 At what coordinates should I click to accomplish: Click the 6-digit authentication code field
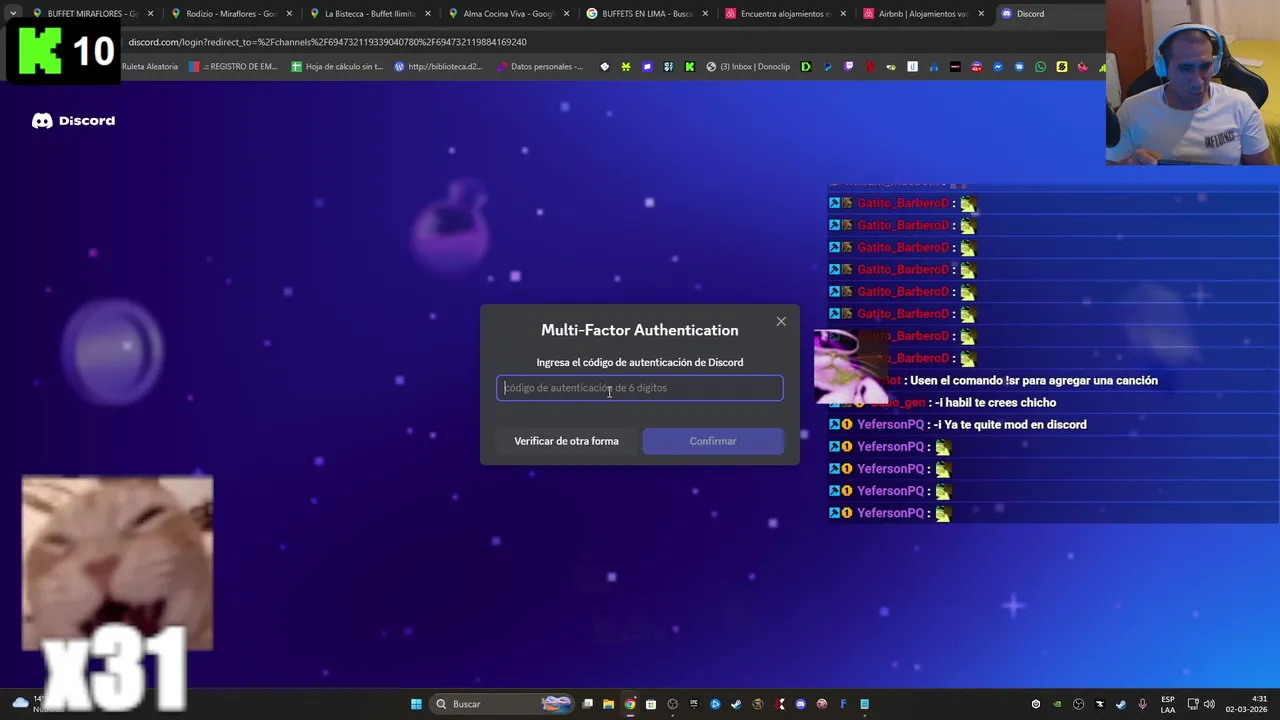tap(640, 388)
